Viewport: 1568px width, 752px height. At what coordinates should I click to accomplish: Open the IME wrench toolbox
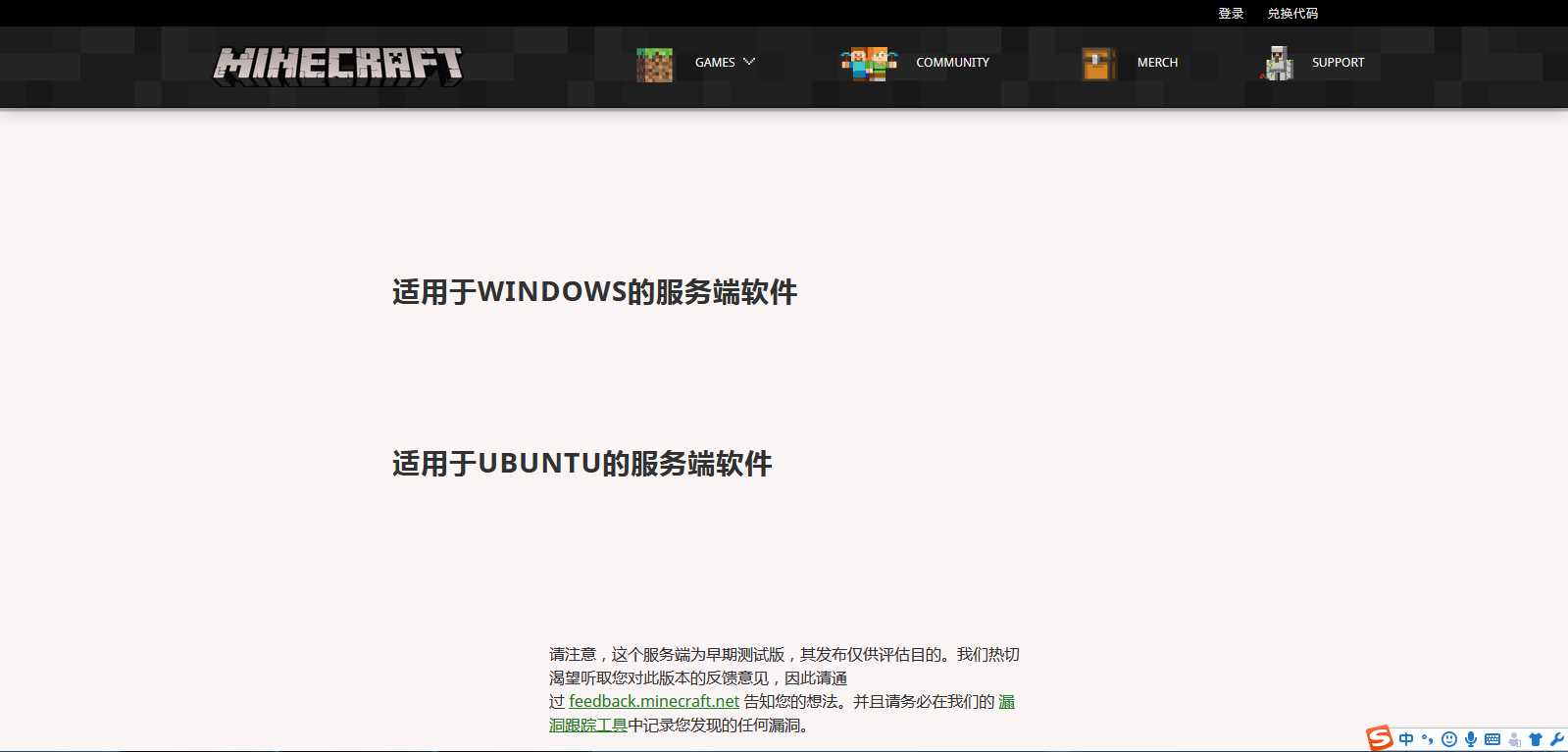tap(1557, 739)
